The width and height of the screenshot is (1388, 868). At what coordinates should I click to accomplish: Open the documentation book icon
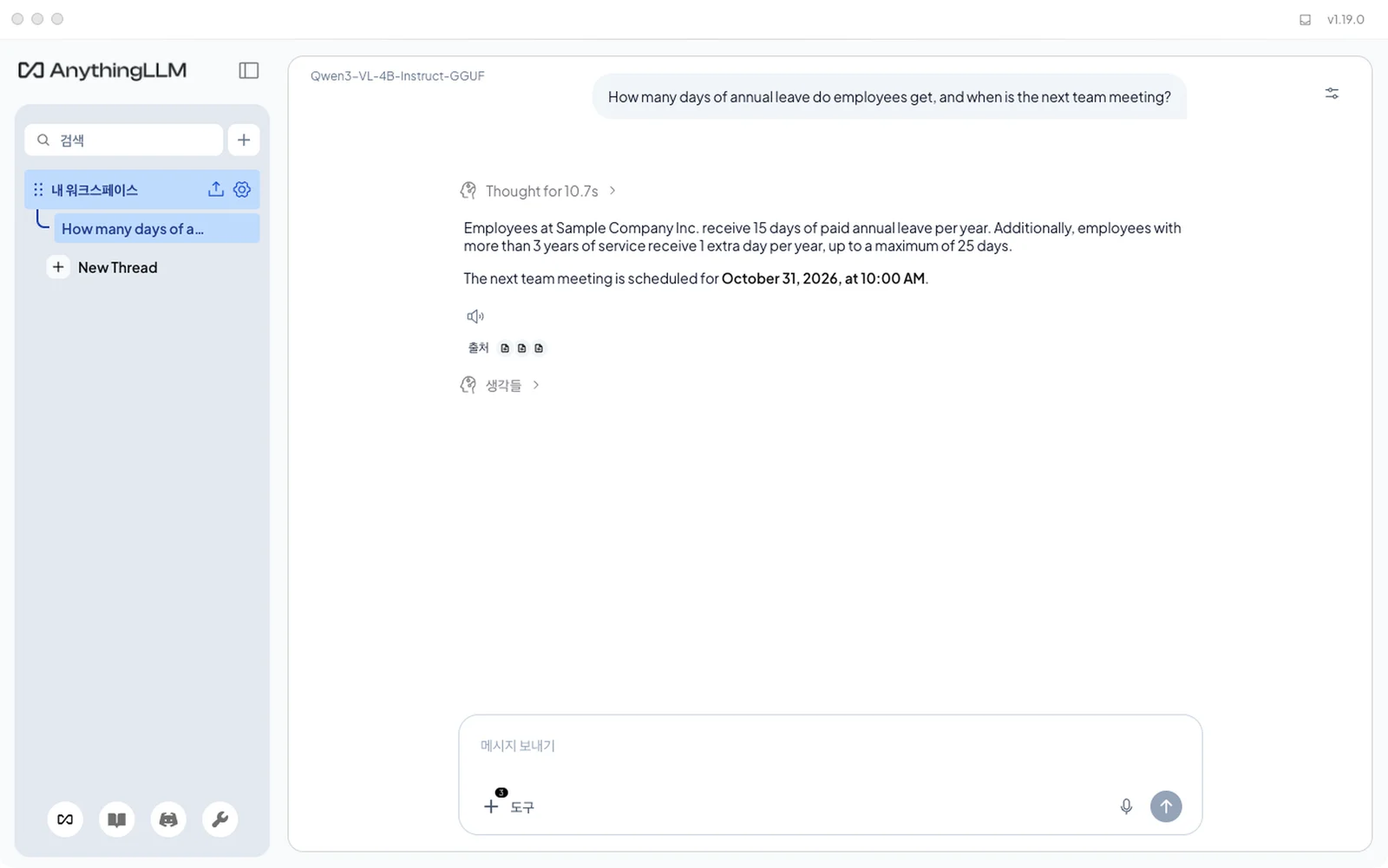pyautogui.click(x=117, y=819)
